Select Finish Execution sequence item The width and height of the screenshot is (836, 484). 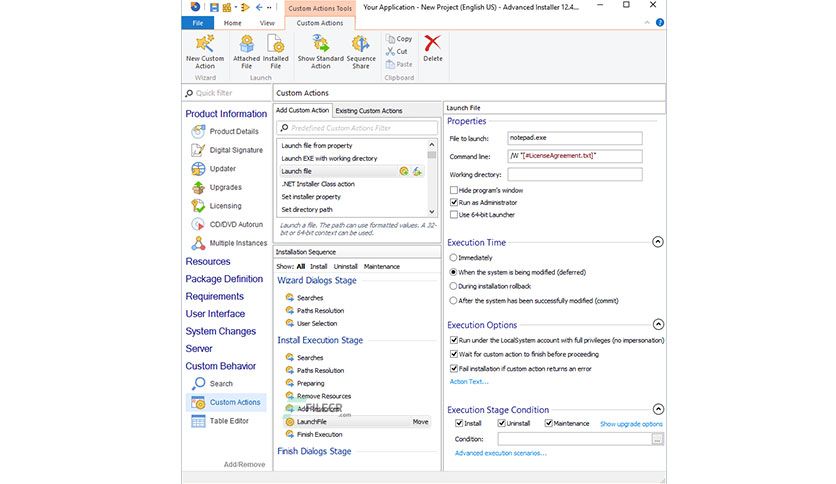314,434
